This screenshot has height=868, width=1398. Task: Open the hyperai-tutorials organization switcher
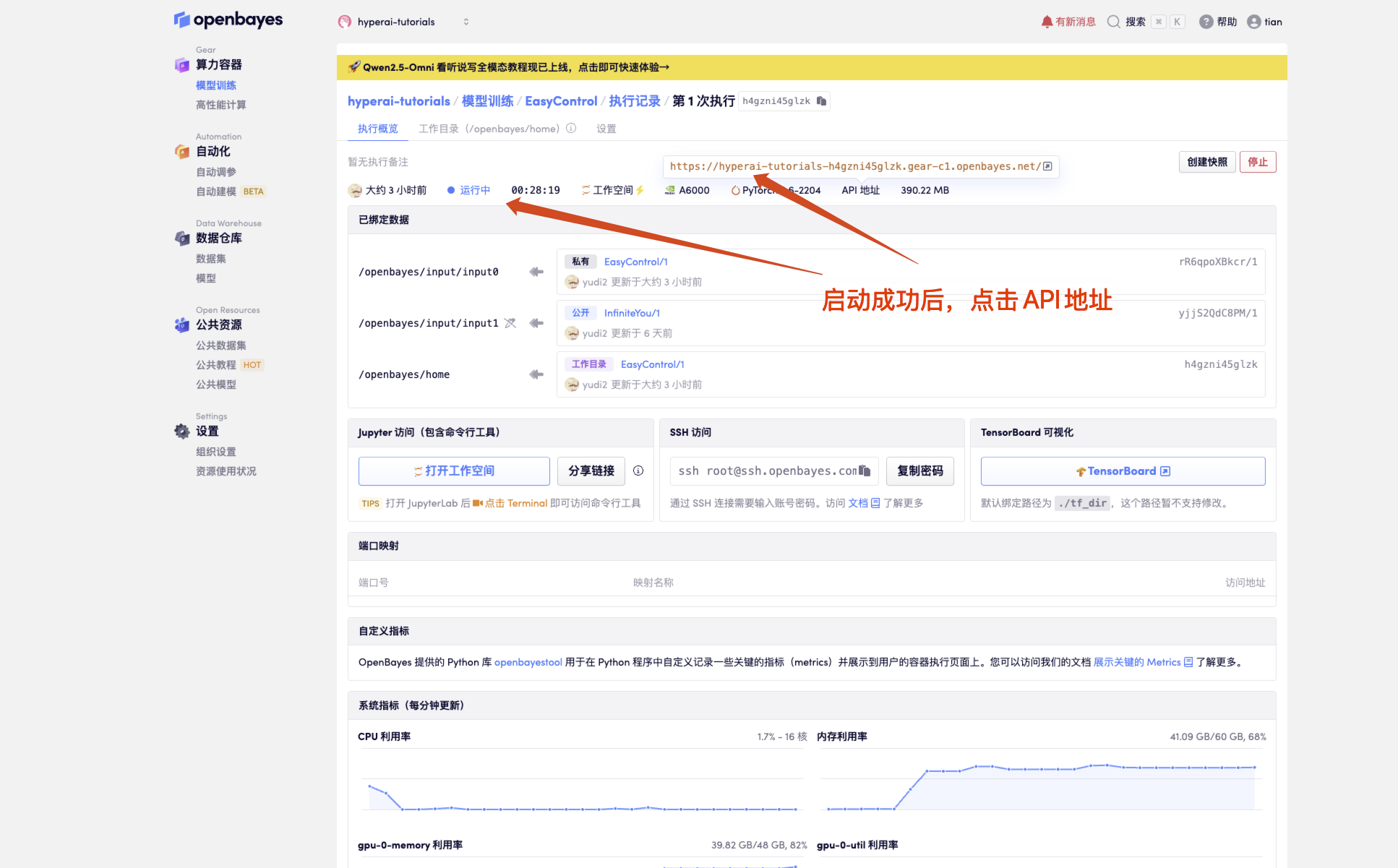tap(403, 22)
